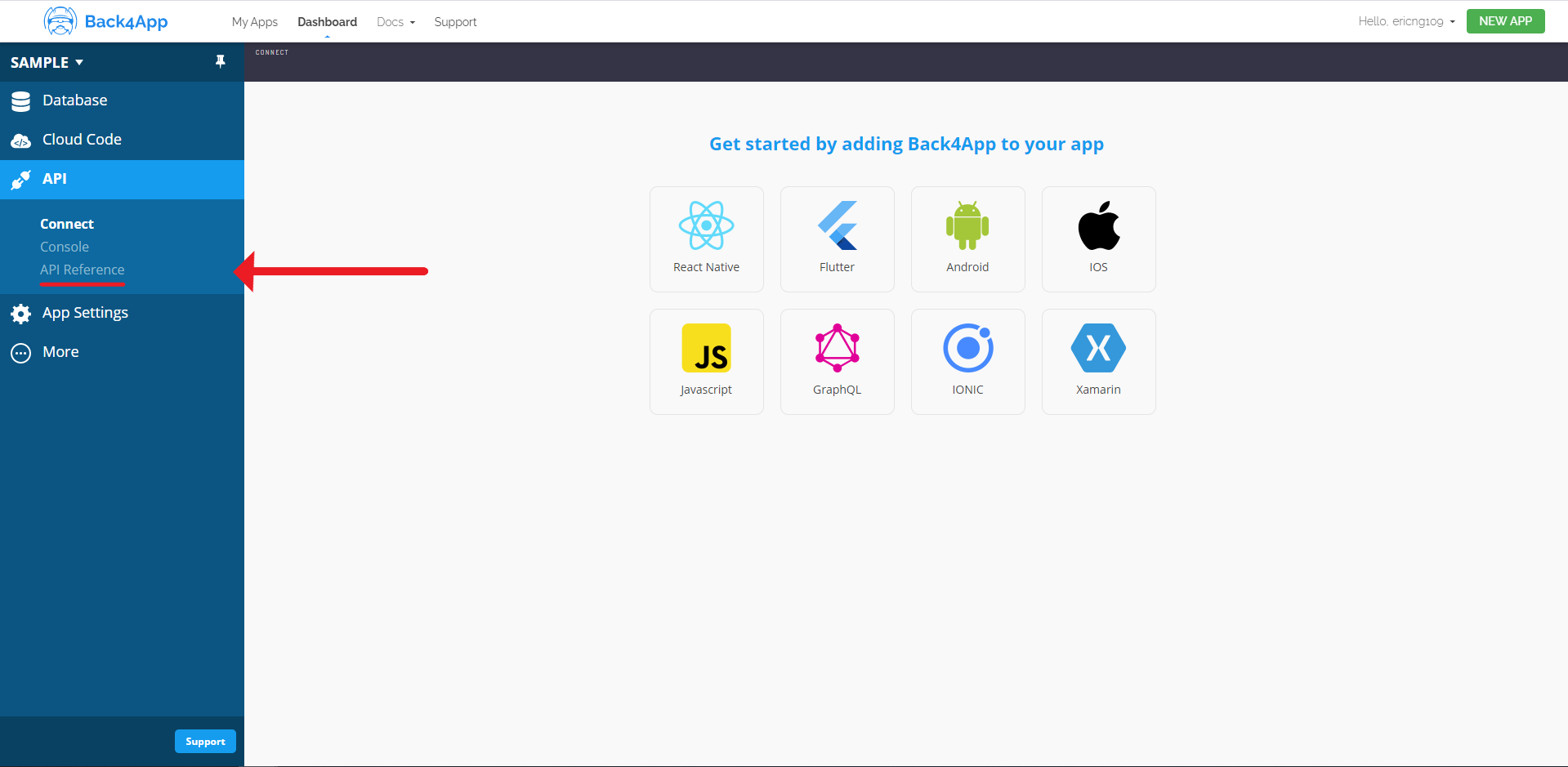Open the Connect submenu link

67,224
